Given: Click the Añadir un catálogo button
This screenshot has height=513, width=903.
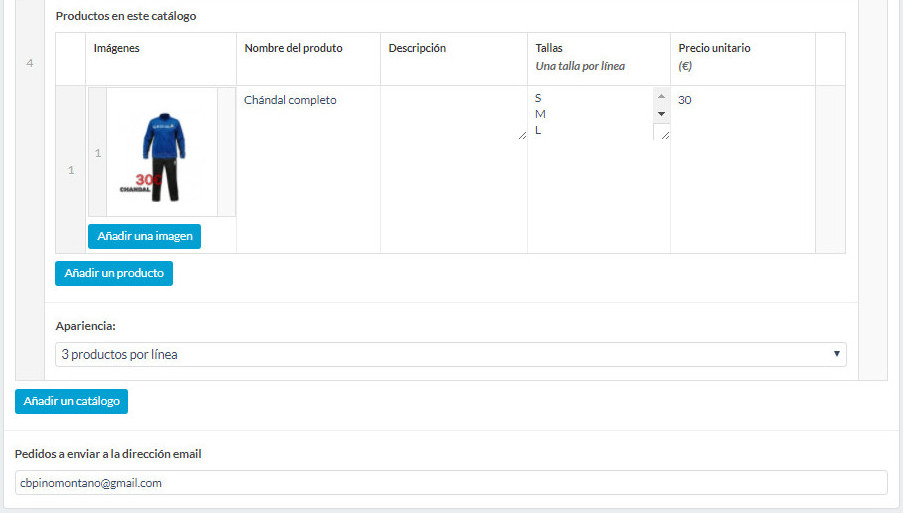Looking at the screenshot, I should pyautogui.click(x=71, y=401).
